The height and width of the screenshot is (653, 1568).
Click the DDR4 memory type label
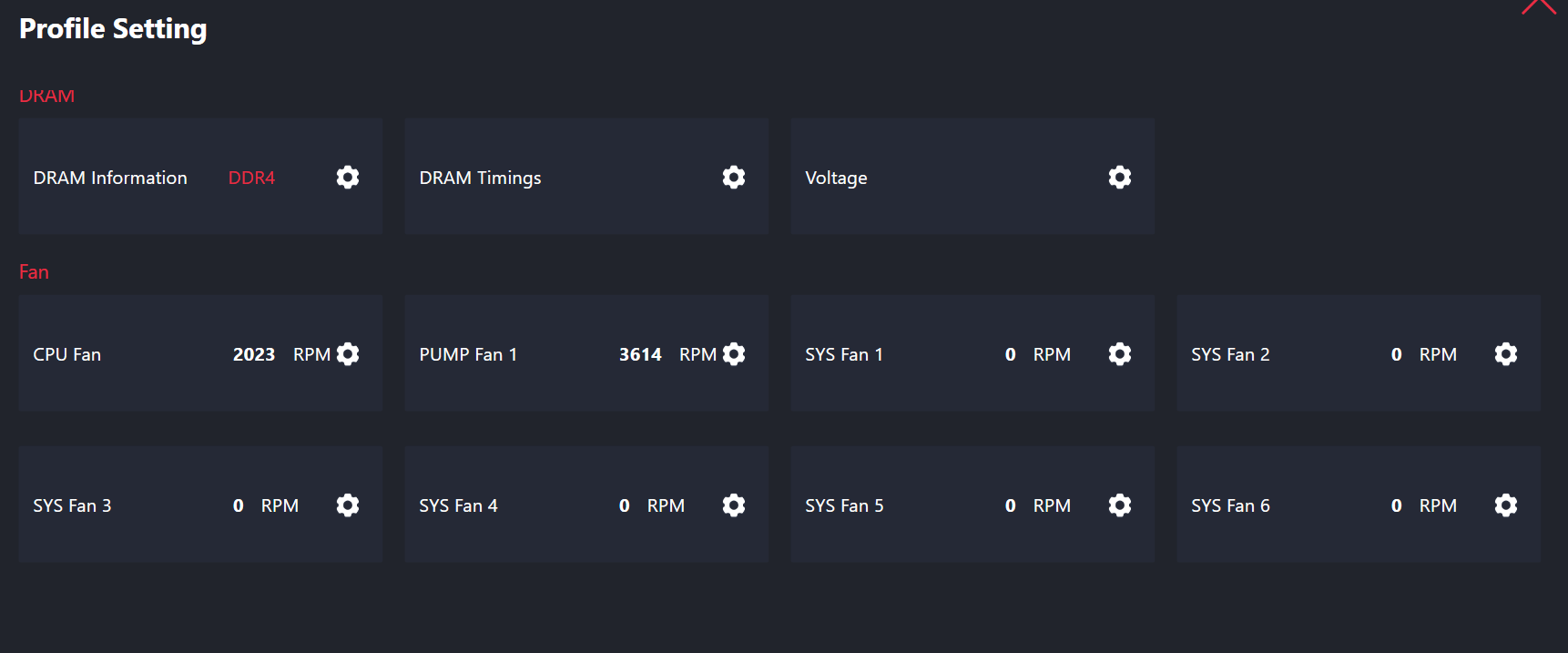(251, 178)
